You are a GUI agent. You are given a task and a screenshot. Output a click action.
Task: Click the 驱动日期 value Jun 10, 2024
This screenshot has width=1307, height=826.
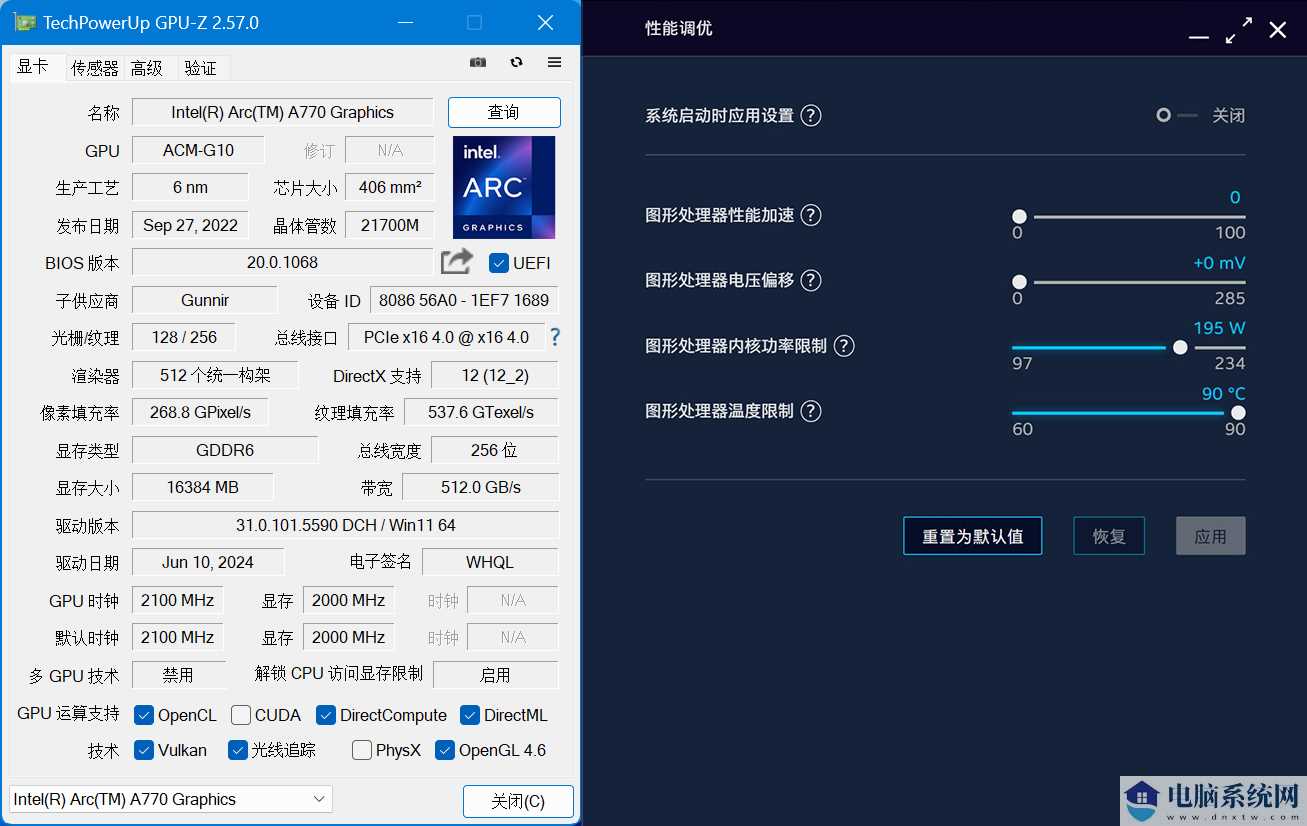pyautogui.click(x=208, y=562)
